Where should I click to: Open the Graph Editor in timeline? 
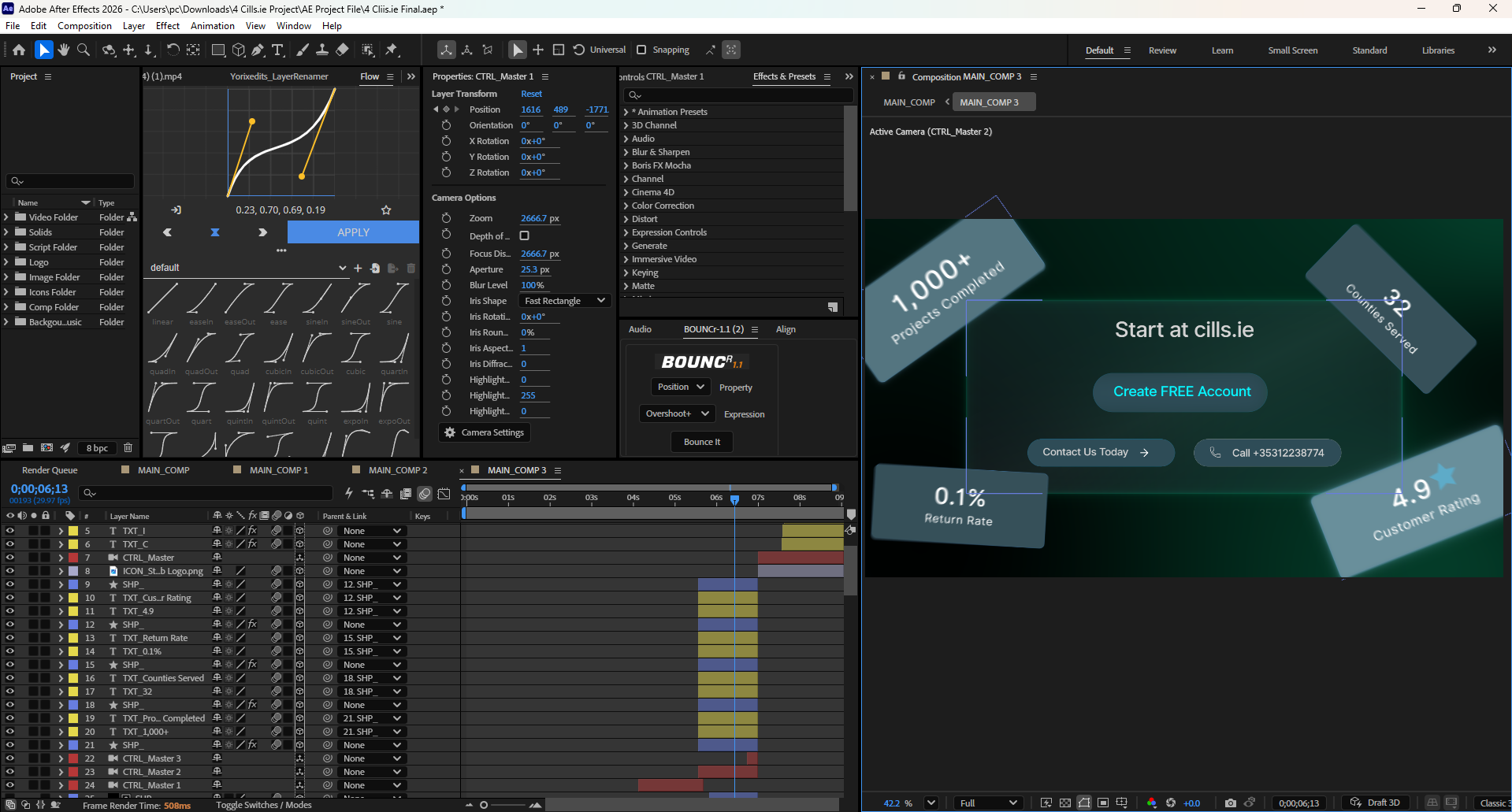(x=444, y=494)
